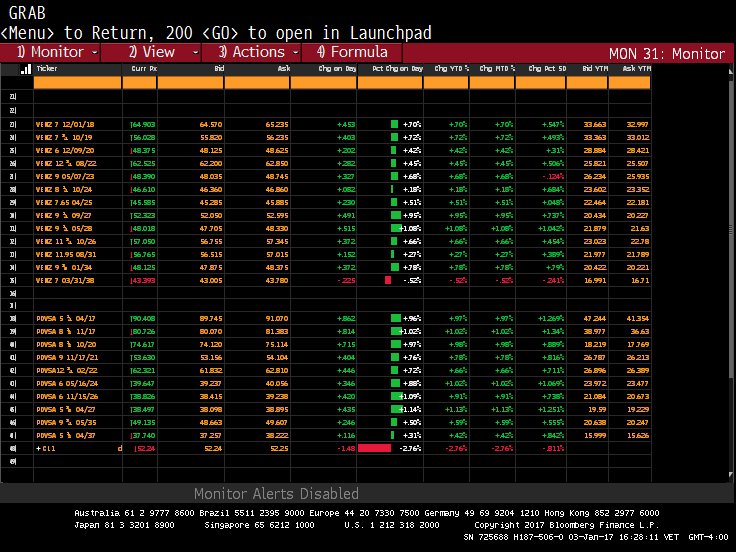This screenshot has height=552, width=736.
Task: Select the VENZ 6 12/09/20 ticker
Action: coord(65,151)
